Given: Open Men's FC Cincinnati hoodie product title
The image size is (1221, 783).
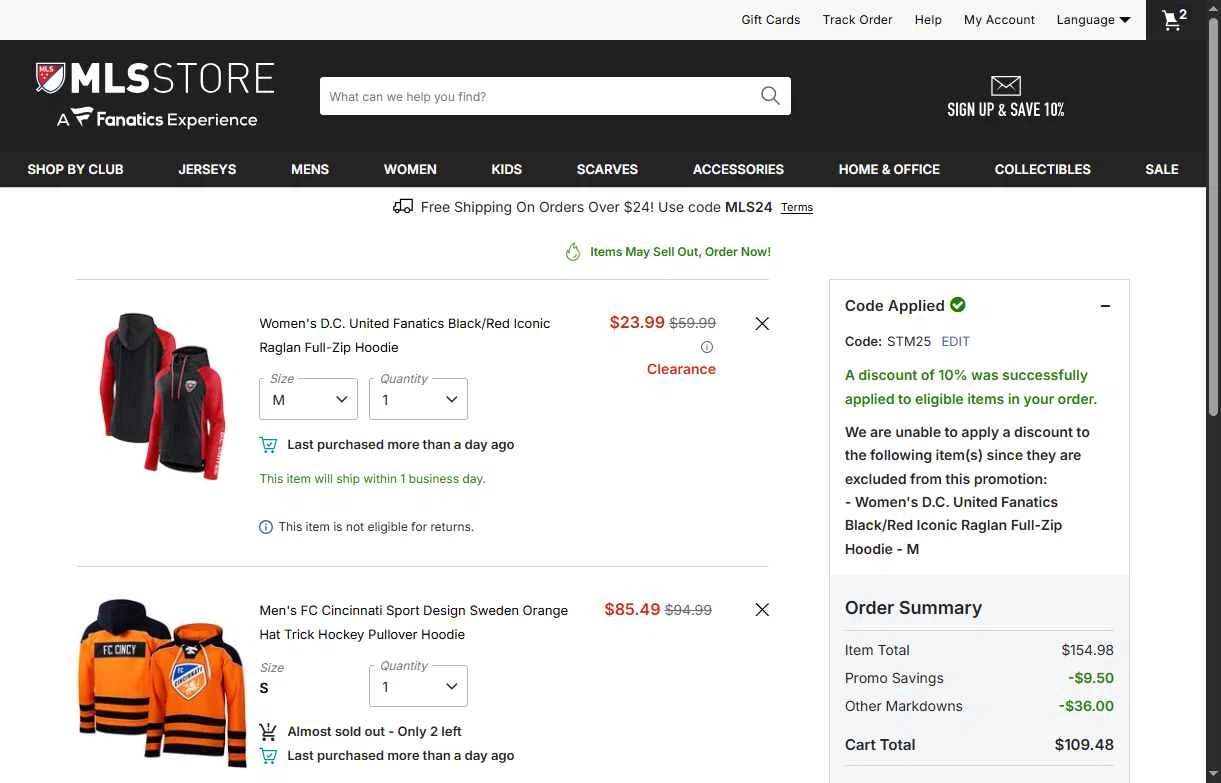Looking at the screenshot, I should pyautogui.click(x=413, y=622).
